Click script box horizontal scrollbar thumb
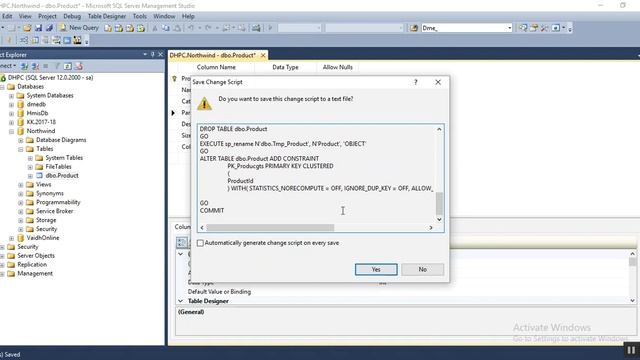The width and height of the screenshot is (640, 360). coord(270,228)
